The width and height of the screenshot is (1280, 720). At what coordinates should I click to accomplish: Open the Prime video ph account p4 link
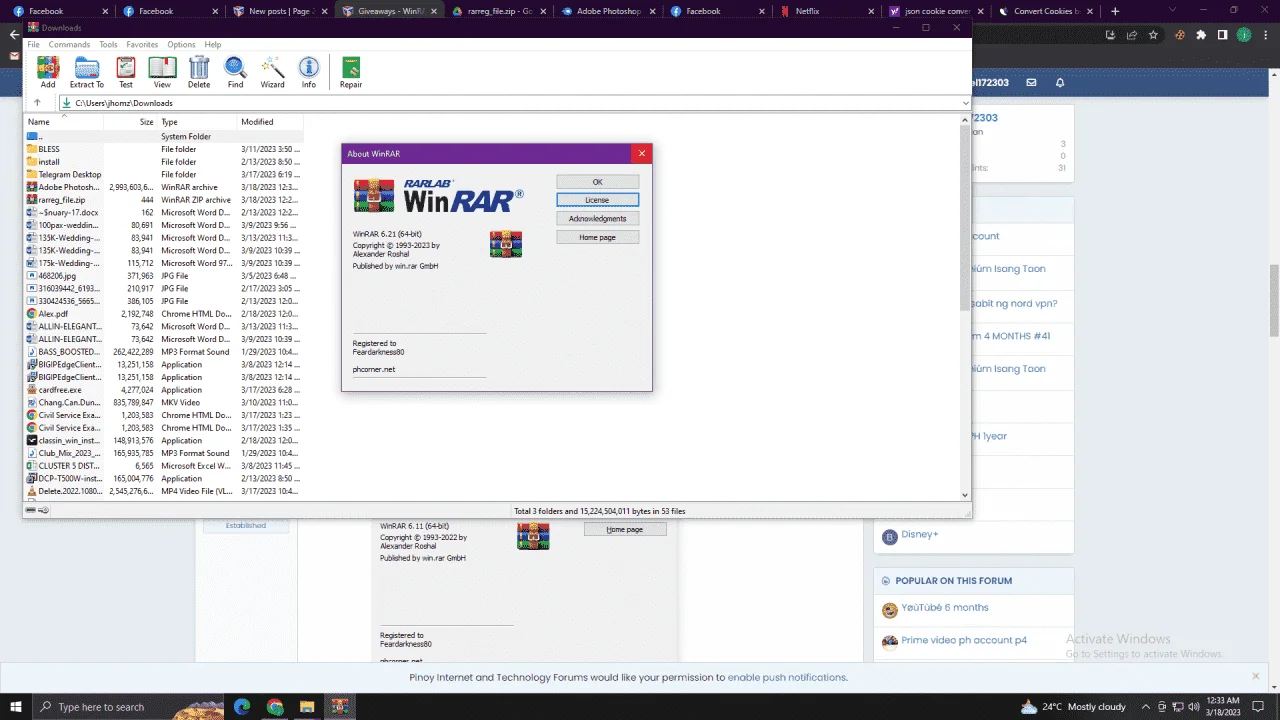(964, 640)
